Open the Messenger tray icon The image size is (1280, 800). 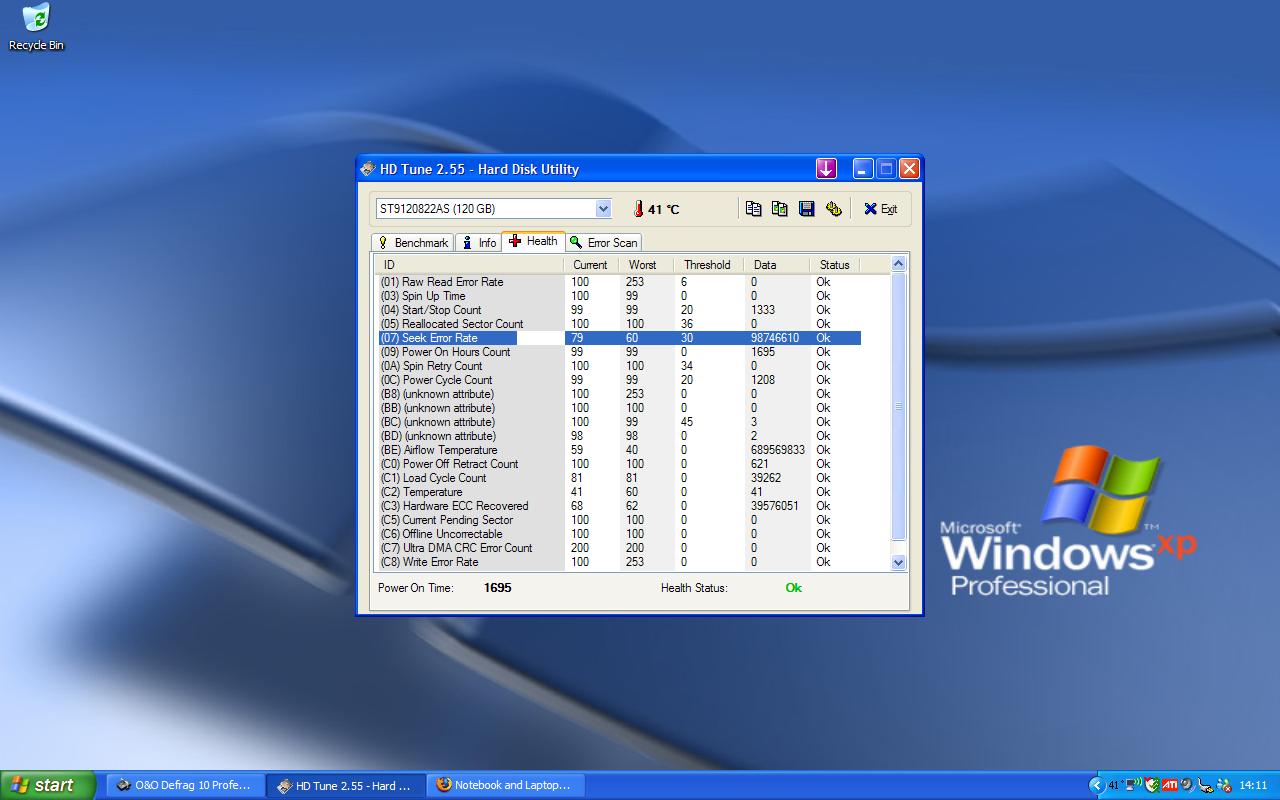(1224, 786)
